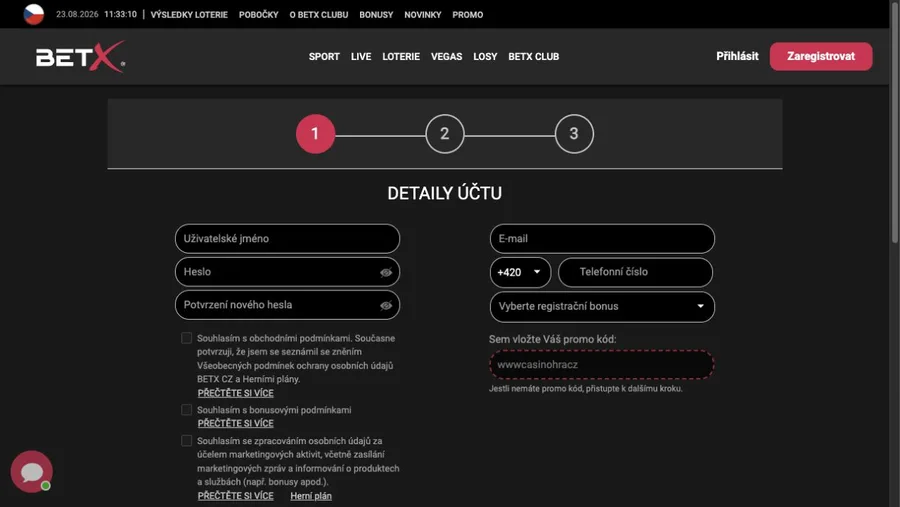
Task: Click the 23.08.2026 date text
Action: click(77, 14)
